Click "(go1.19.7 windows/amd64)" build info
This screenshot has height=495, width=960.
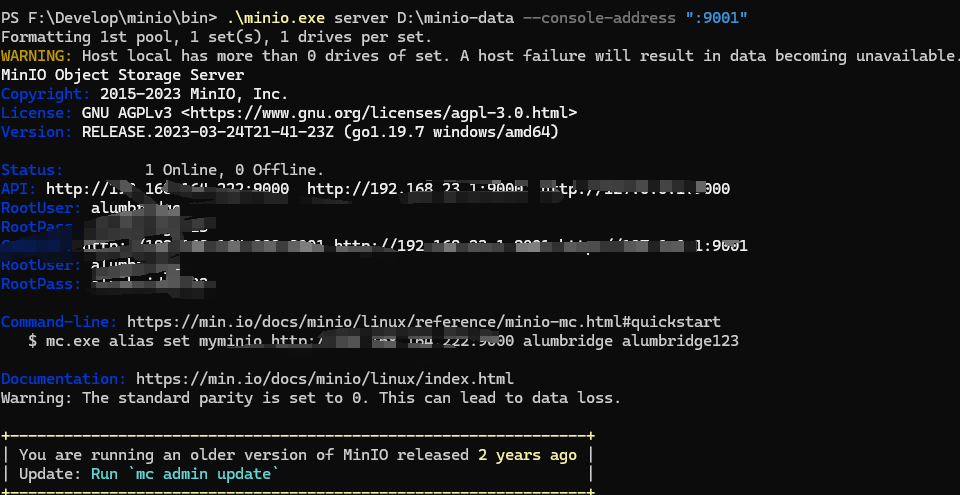[451, 132]
